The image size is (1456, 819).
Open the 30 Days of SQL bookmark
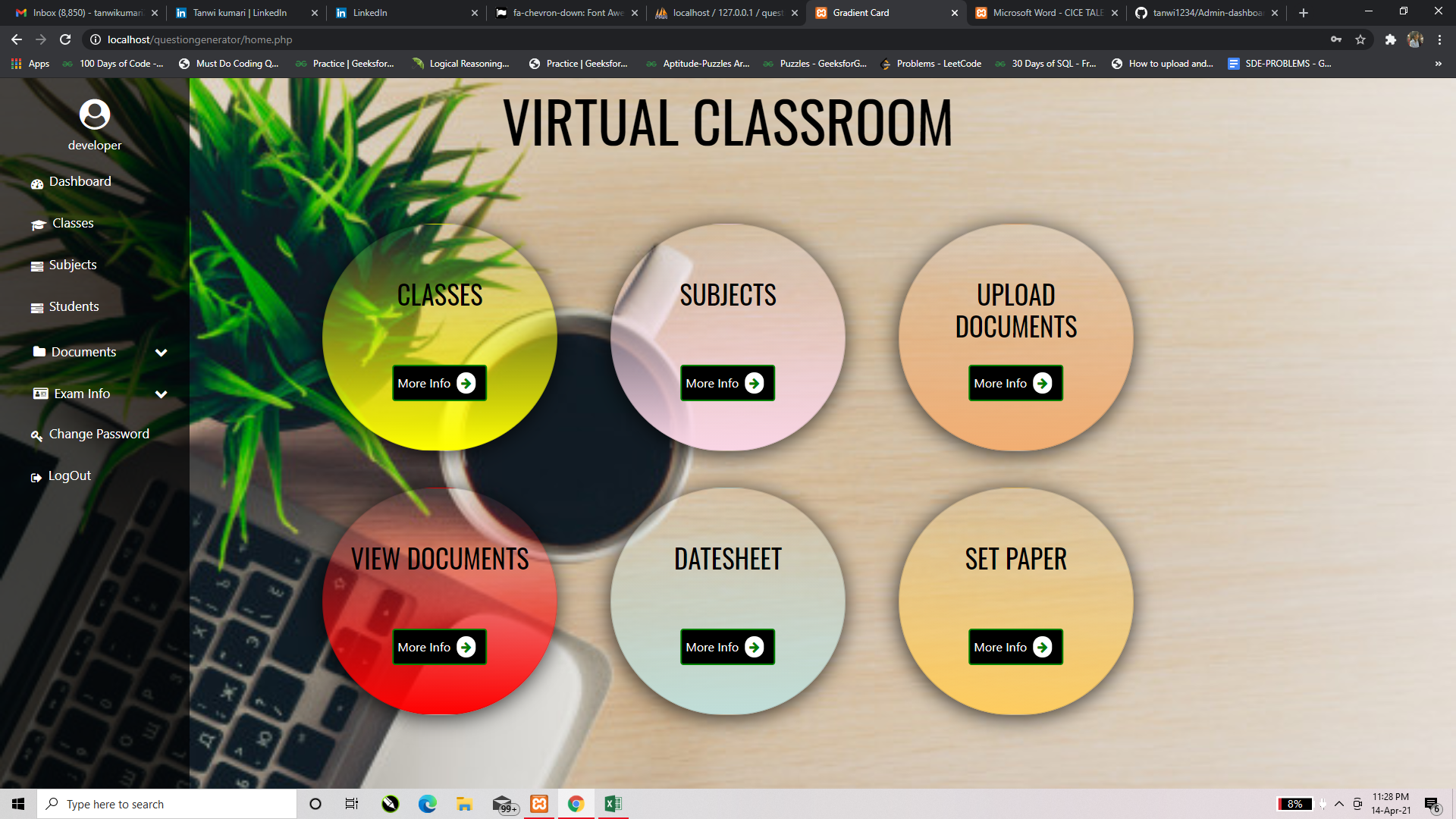point(1045,64)
